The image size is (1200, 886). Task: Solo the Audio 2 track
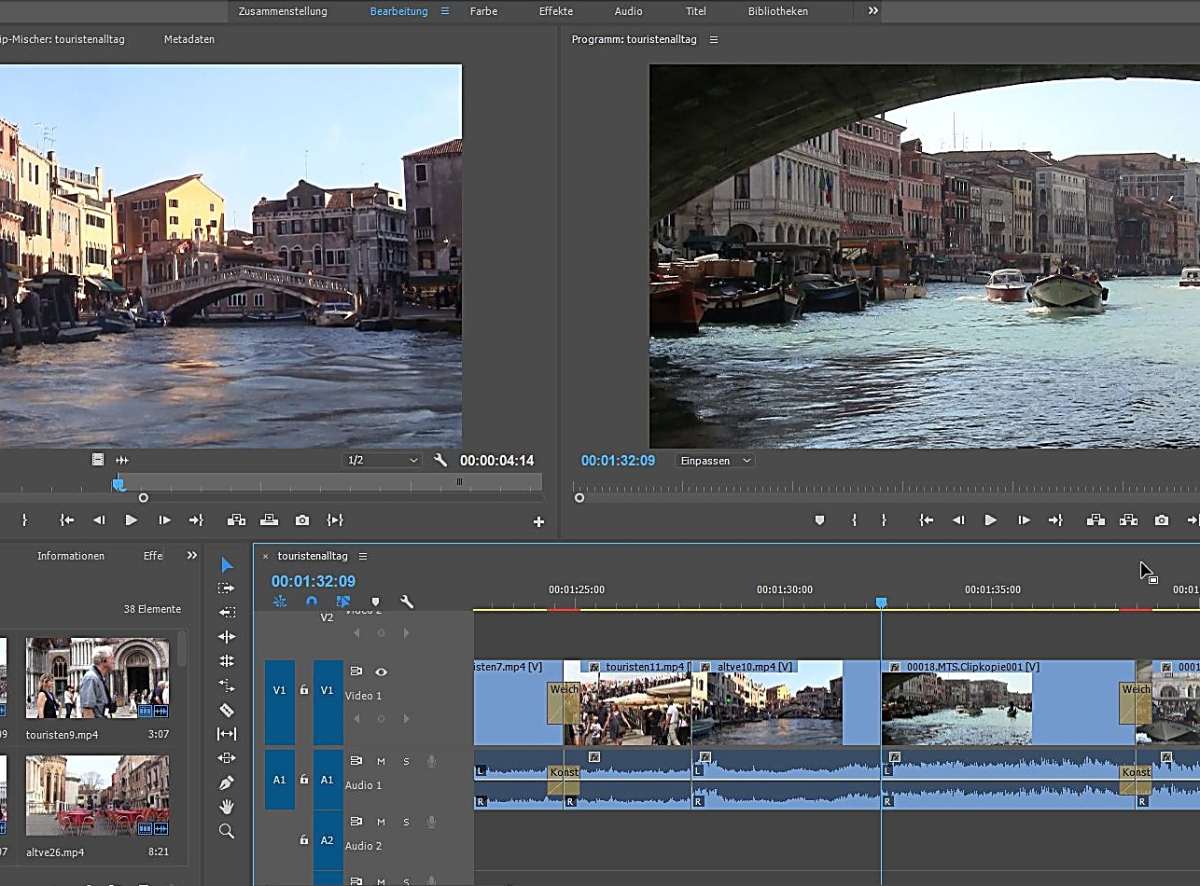405,821
